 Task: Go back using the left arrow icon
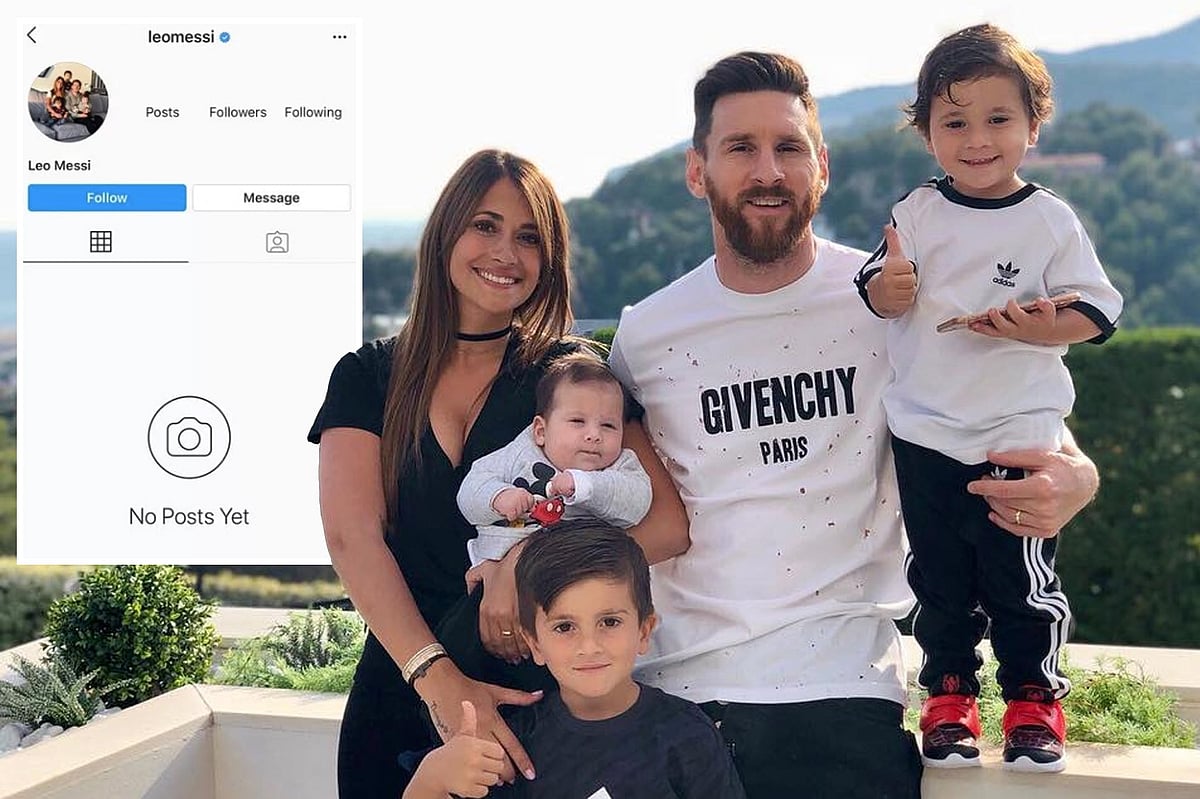31,35
